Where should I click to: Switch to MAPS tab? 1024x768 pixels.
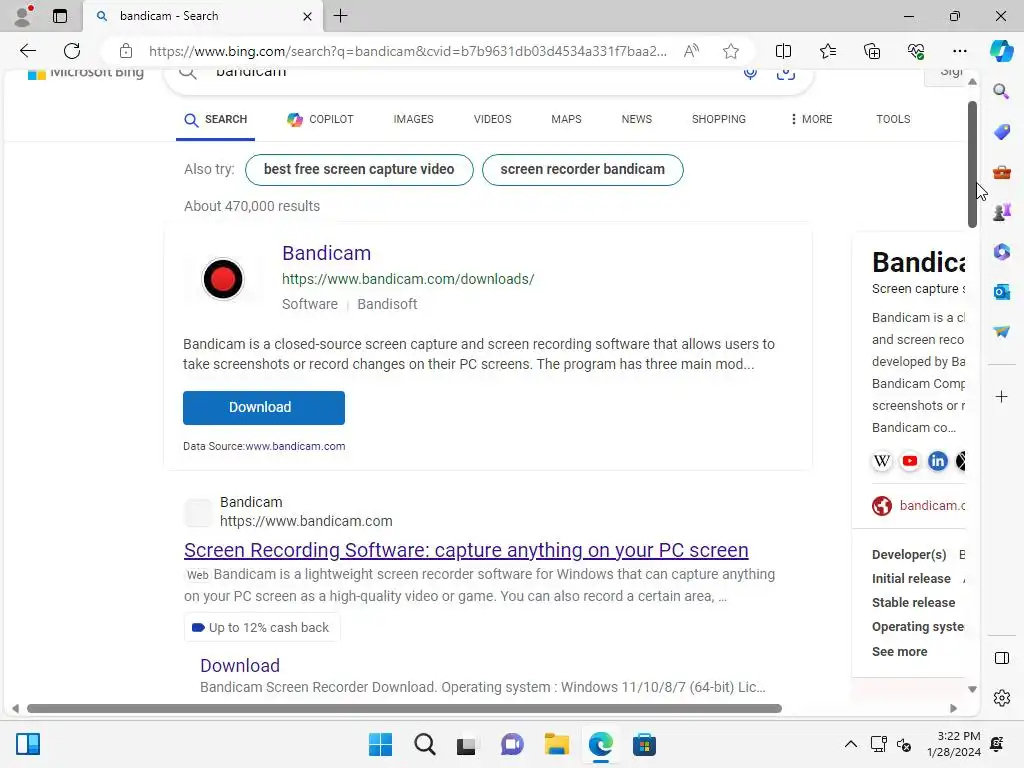click(566, 120)
